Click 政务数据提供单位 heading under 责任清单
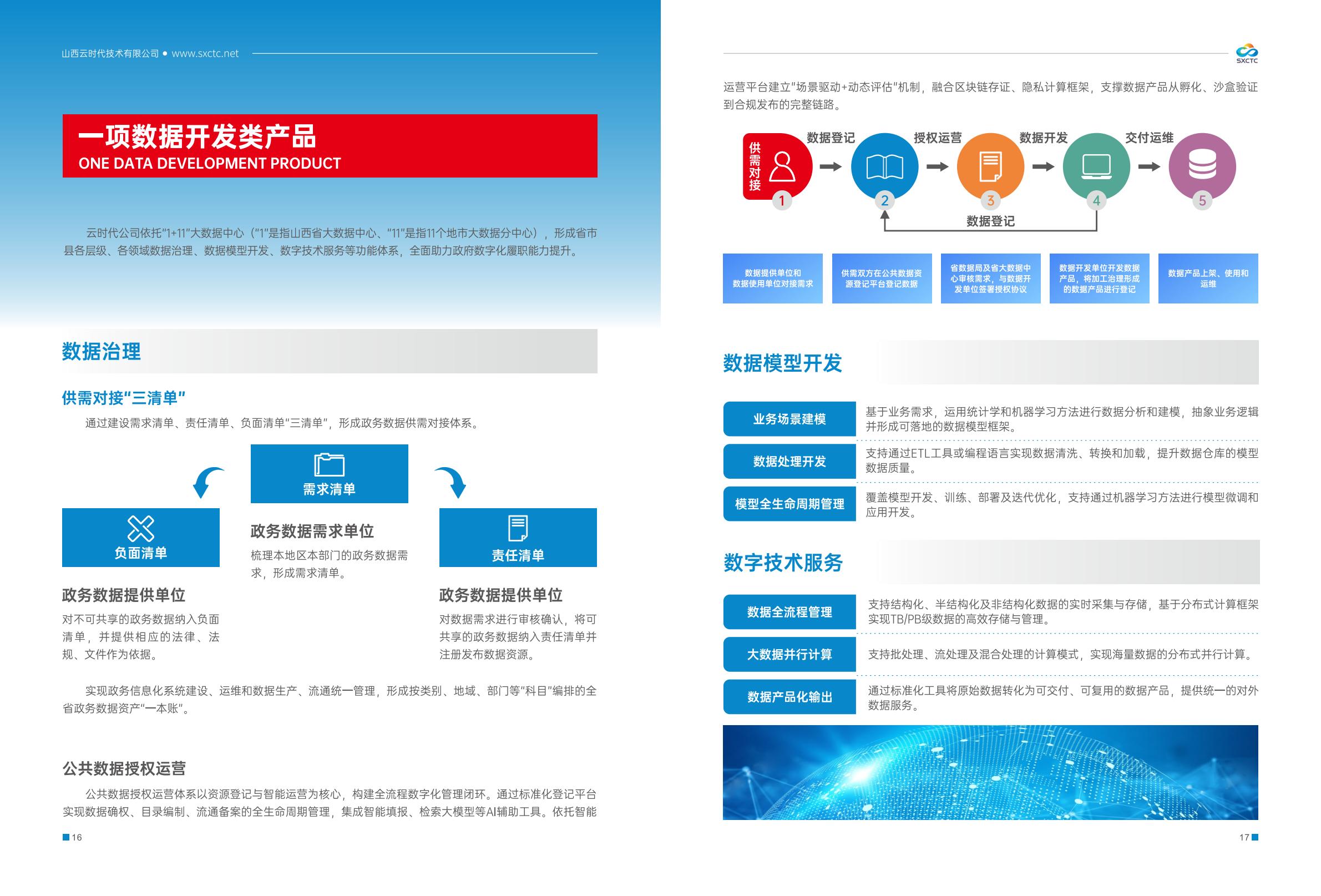This screenshot has width=1321, height=896. (x=501, y=595)
